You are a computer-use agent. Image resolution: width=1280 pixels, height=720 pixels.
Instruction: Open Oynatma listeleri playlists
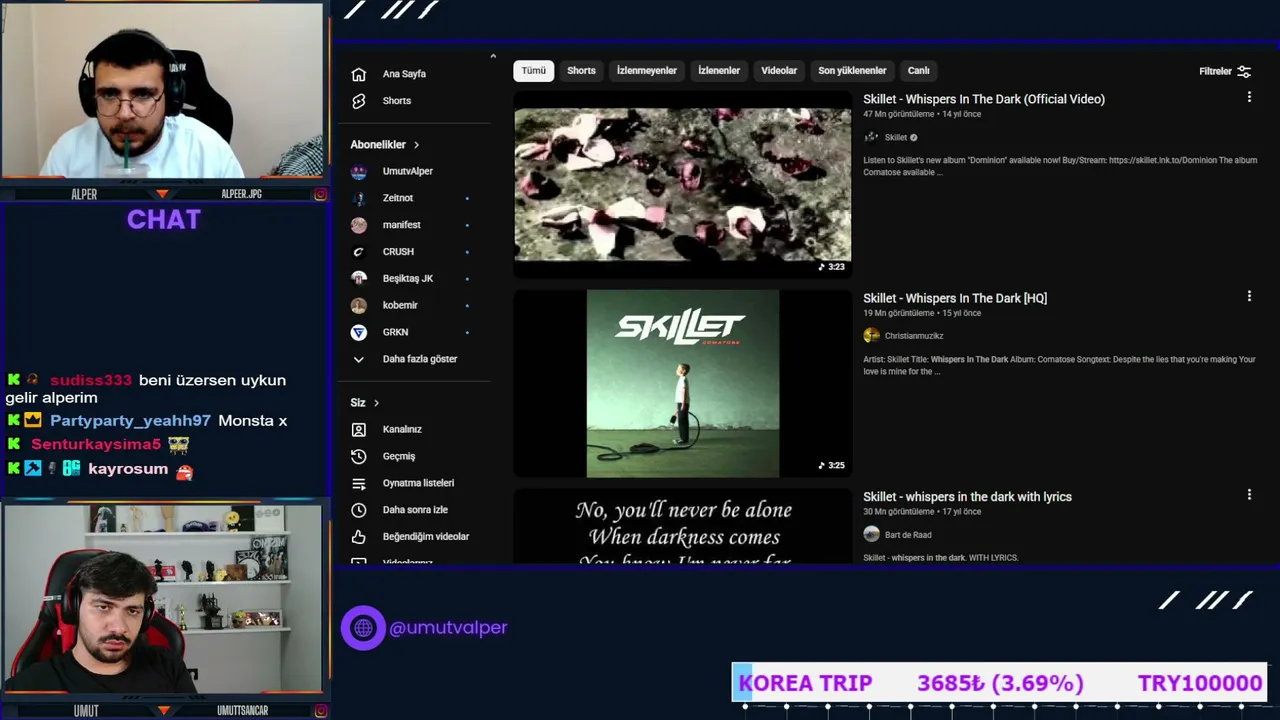pyautogui.click(x=418, y=483)
